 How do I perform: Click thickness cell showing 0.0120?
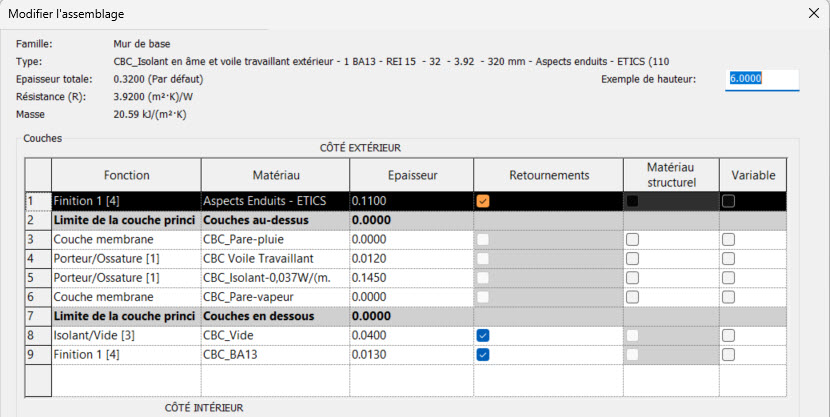(410, 259)
